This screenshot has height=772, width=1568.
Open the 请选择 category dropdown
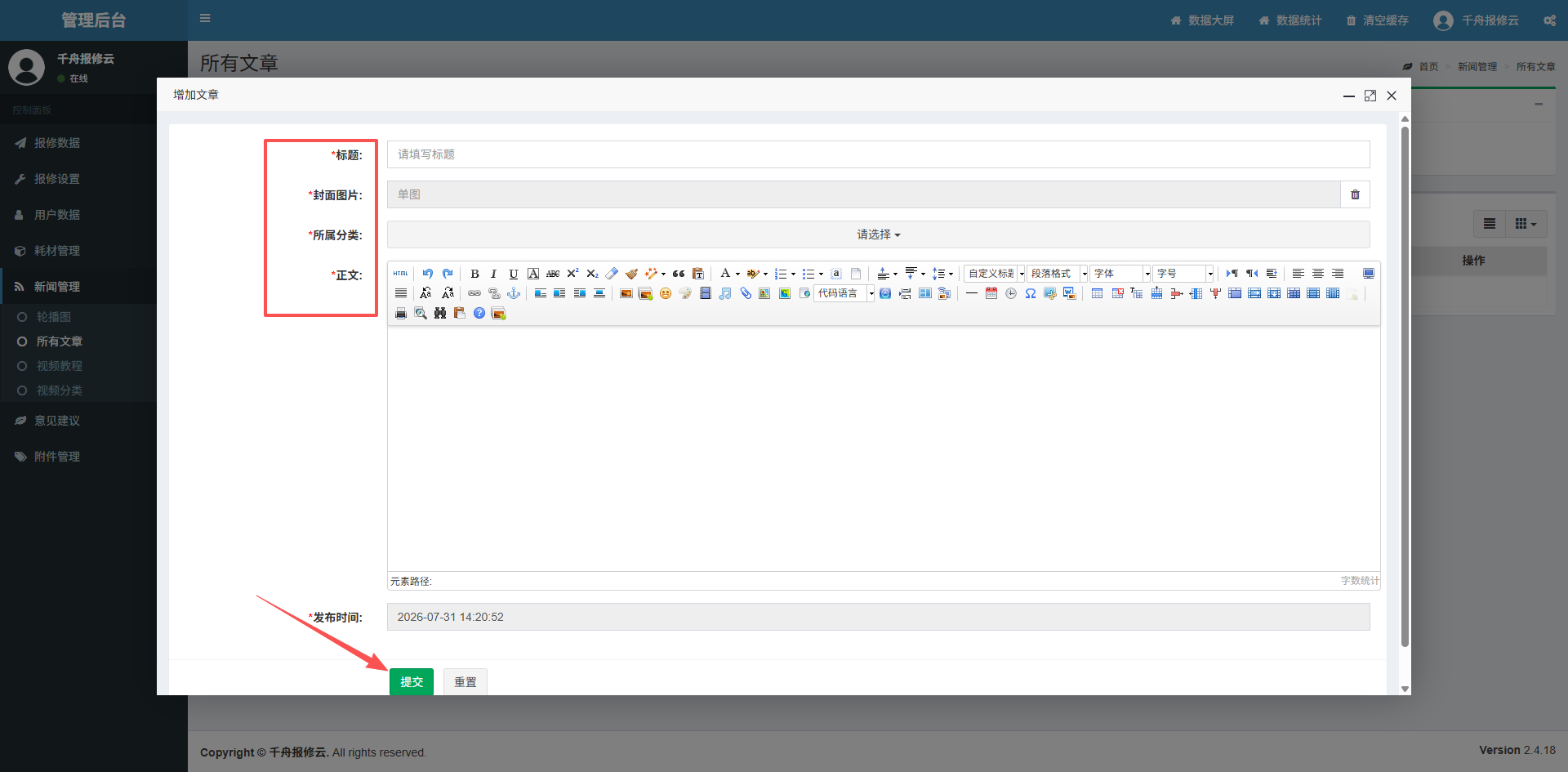coord(878,234)
